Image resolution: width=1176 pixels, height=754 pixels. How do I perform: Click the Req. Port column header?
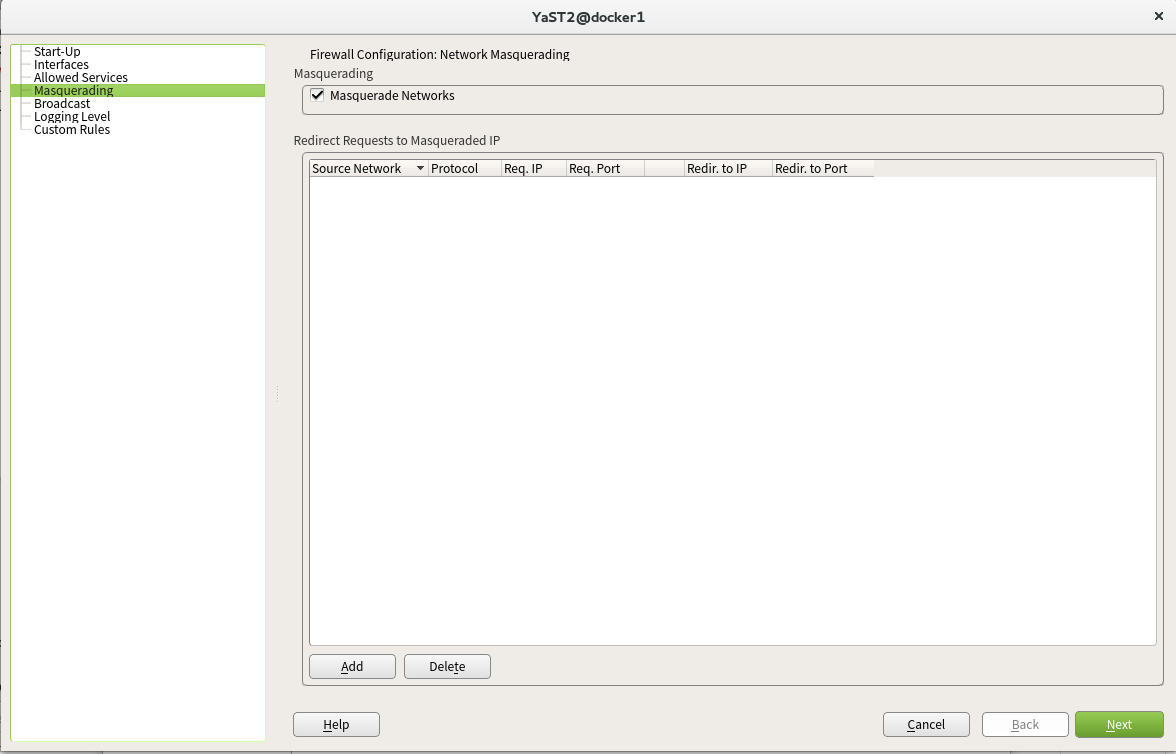tap(605, 169)
